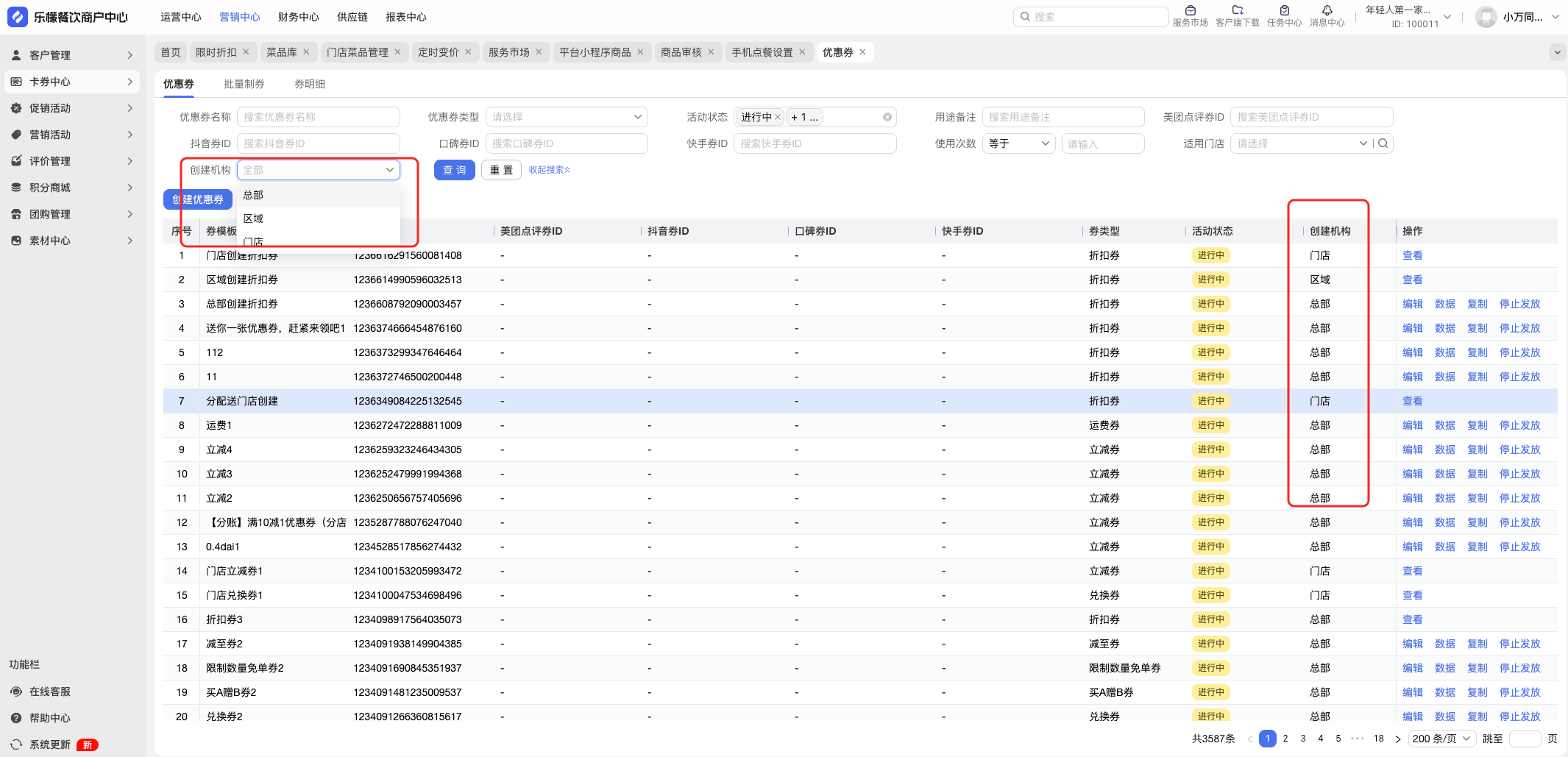Remove the 进行中 status tag
This screenshot has width=1568, height=757.
tap(778, 117)
